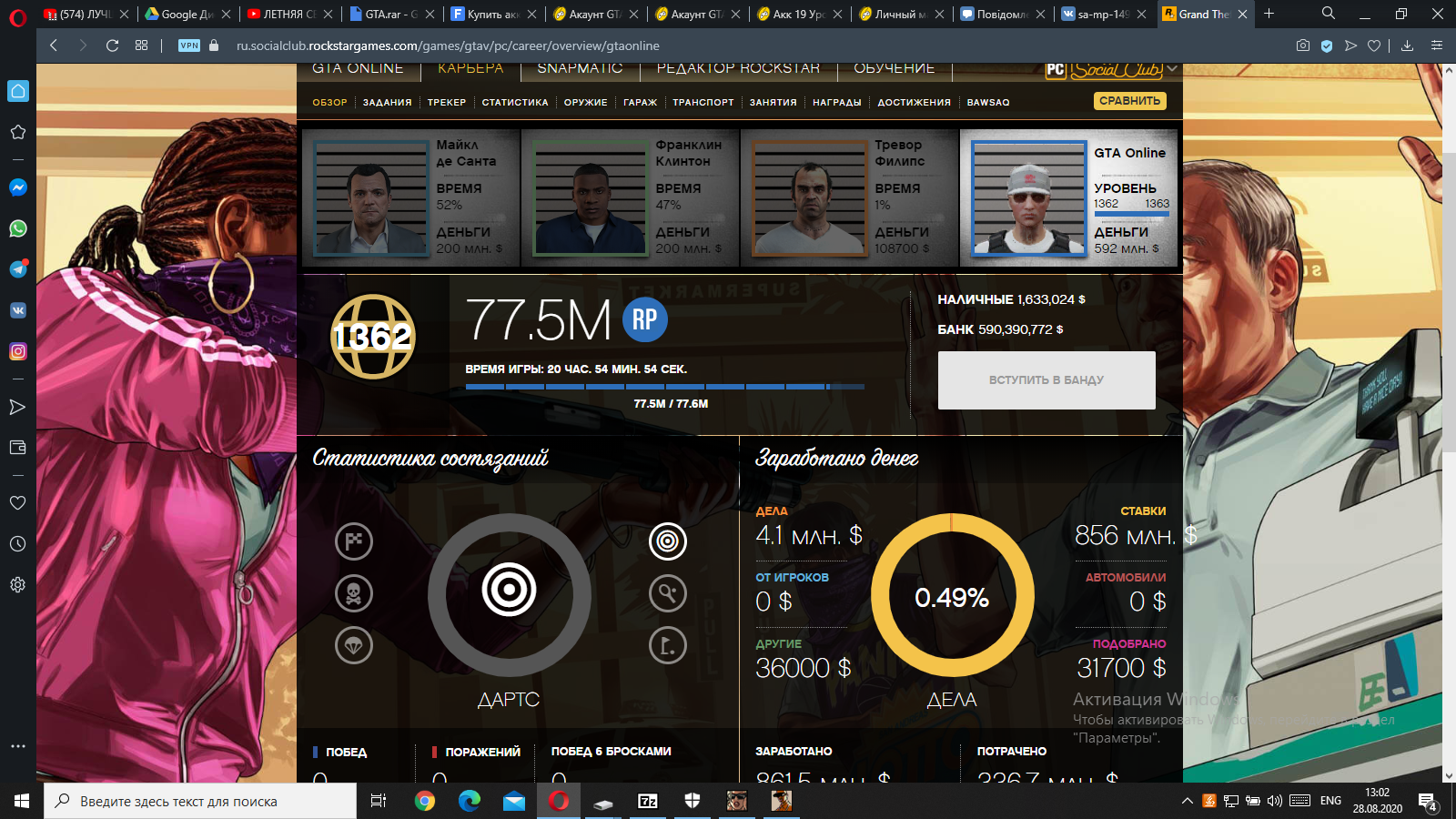Expand Social Club account dropdown arrow

pos(1172,69)
